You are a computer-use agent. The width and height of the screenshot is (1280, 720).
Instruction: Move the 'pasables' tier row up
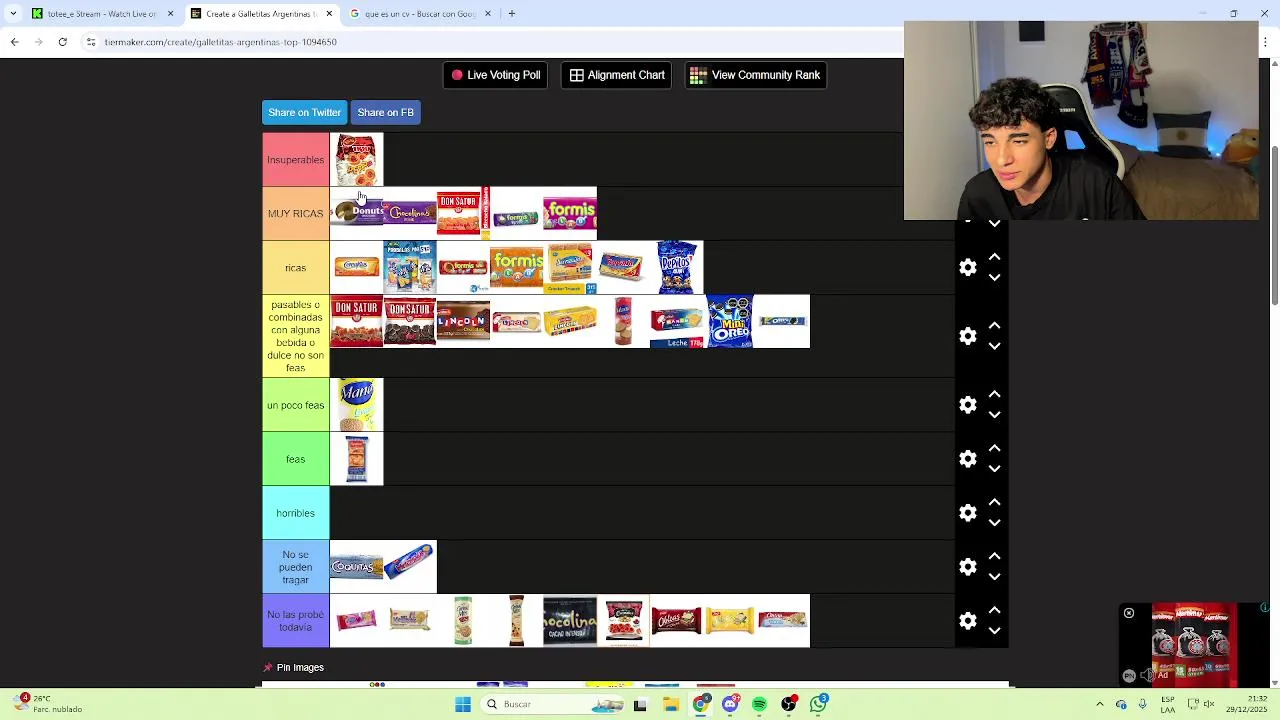tap(994, 326)
